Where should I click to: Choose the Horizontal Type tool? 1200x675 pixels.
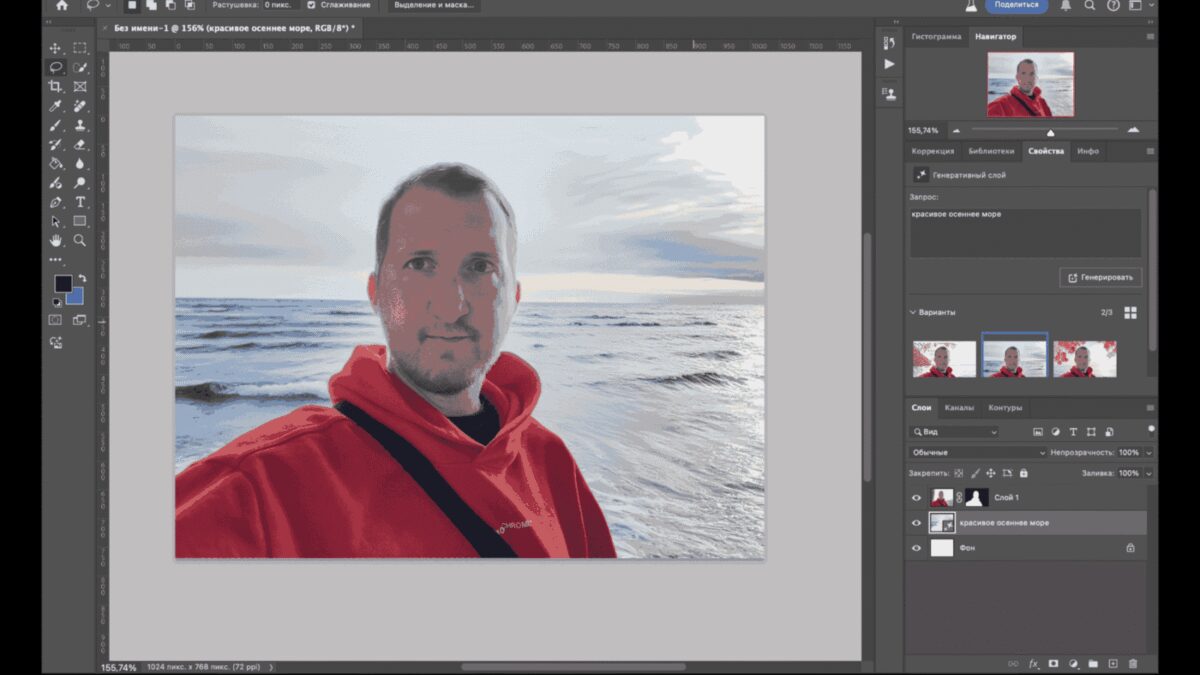pos(80,202)
